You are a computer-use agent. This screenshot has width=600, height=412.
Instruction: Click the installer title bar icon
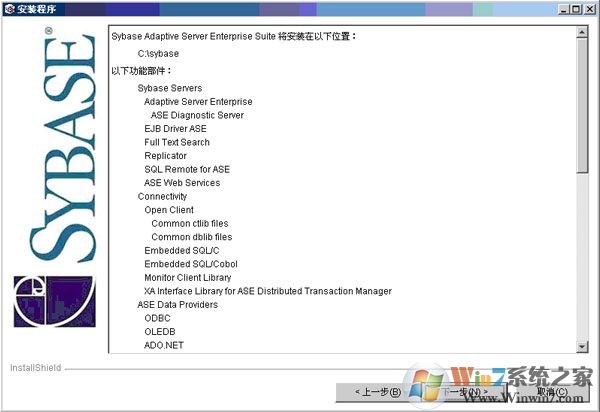click(9, 8)
